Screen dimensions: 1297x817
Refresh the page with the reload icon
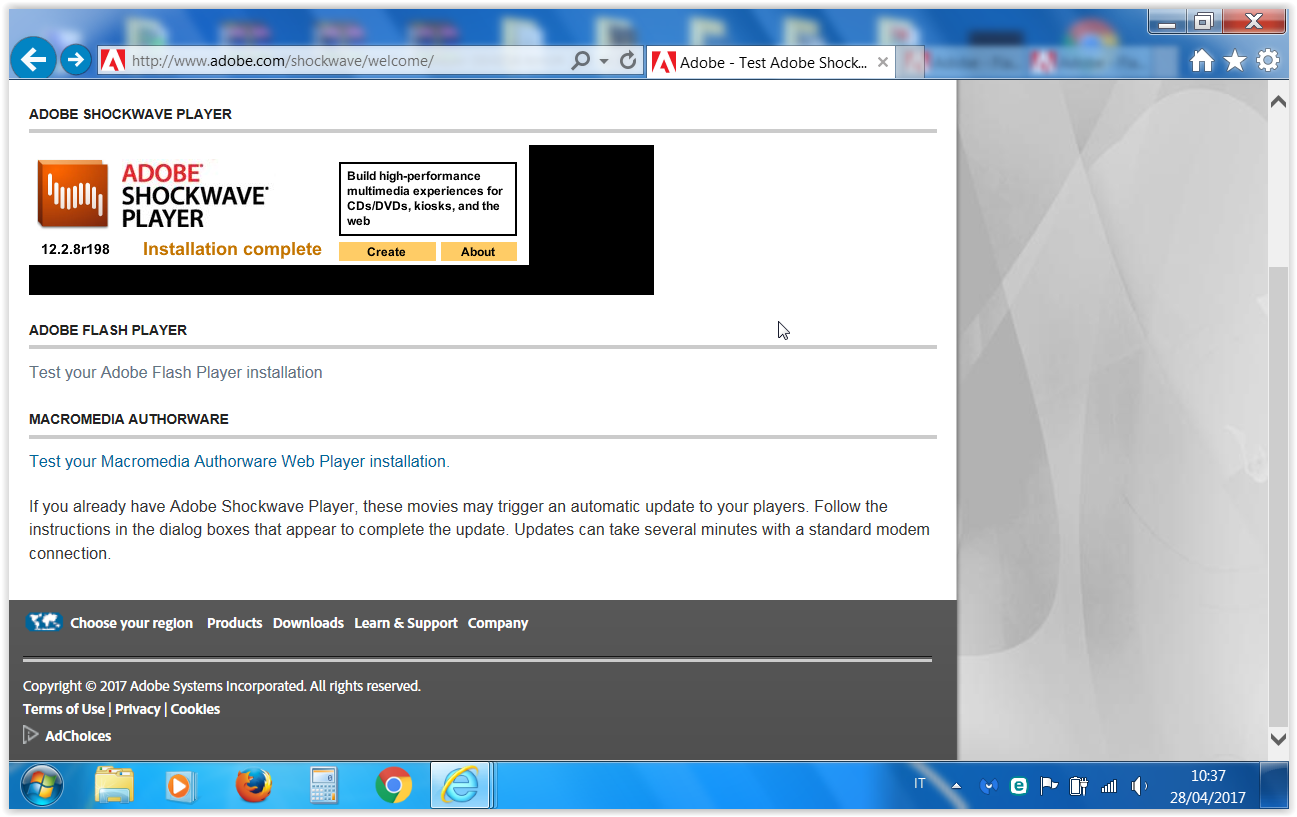coord(628,61)
